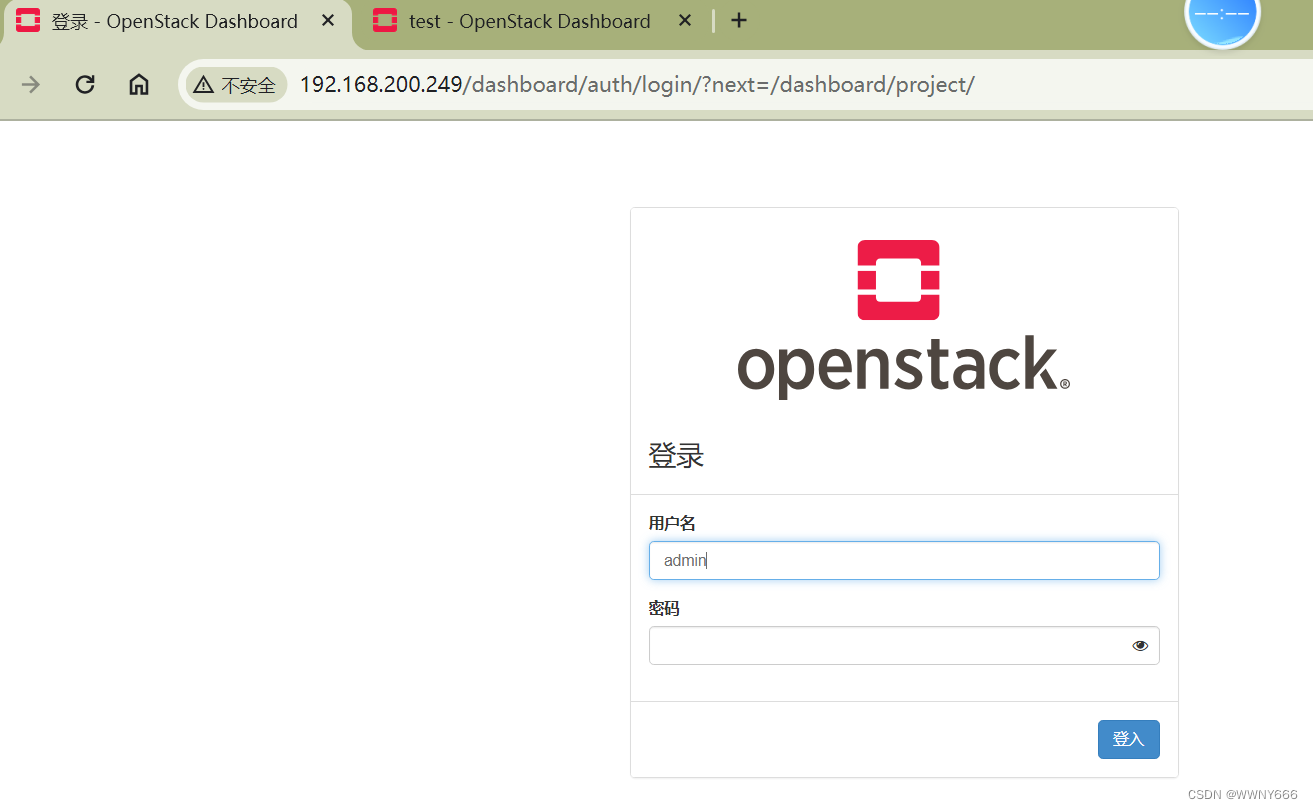Click the reload page icon
The image size is (1313, 809).
point(84,84)
